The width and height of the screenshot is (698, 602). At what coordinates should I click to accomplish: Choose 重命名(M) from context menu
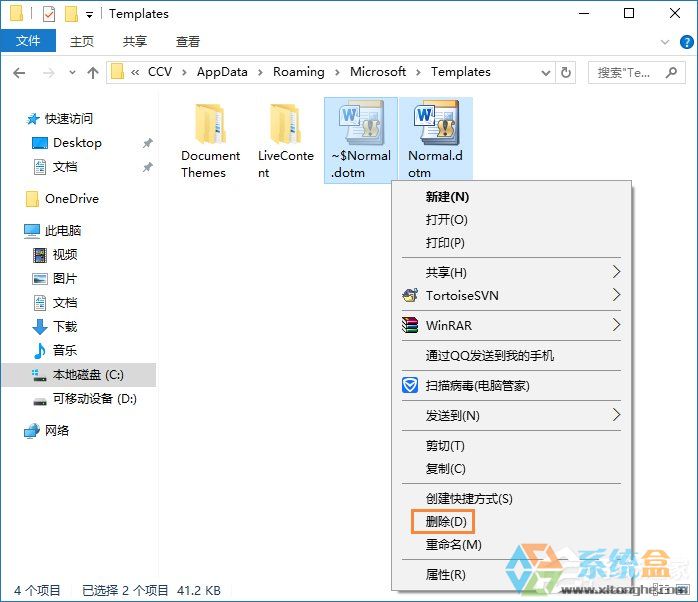coord(511,545)
